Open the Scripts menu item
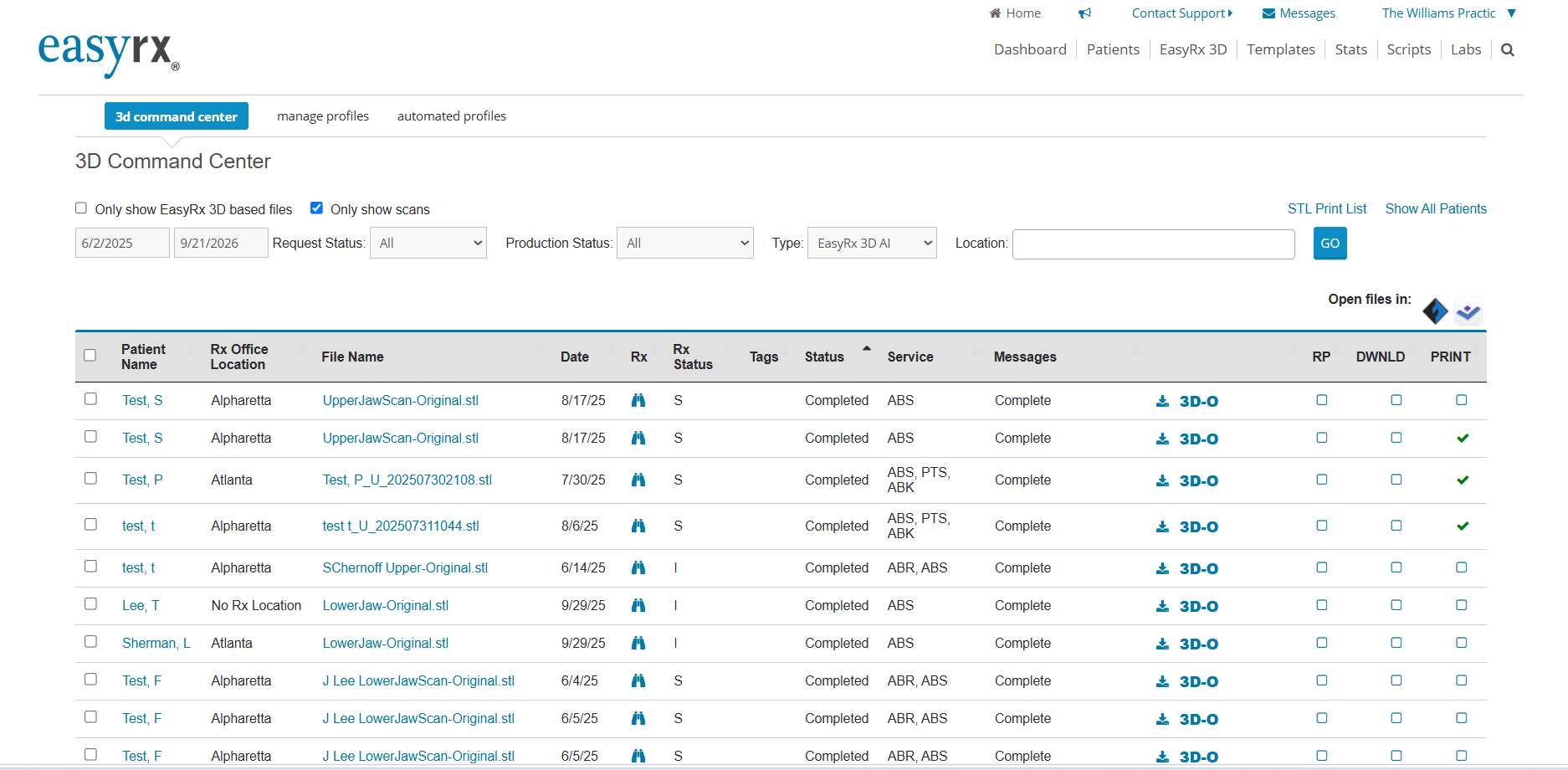The width and height of the screenshot is (1568, 770). [1409, 50]
